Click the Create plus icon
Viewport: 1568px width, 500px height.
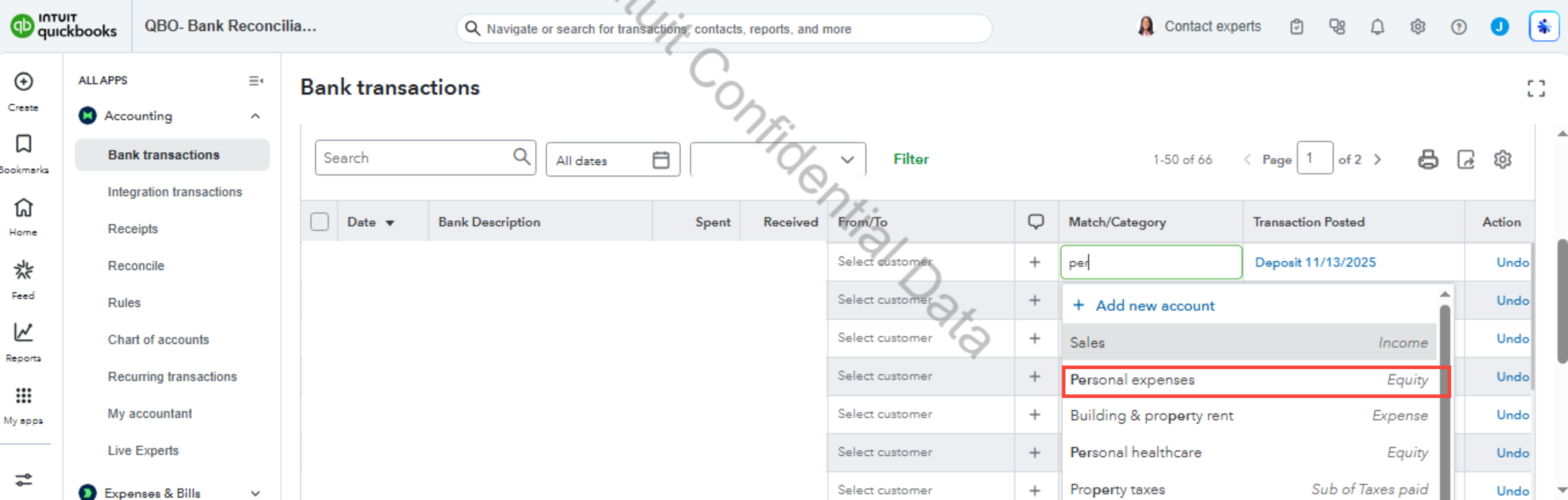23,82
